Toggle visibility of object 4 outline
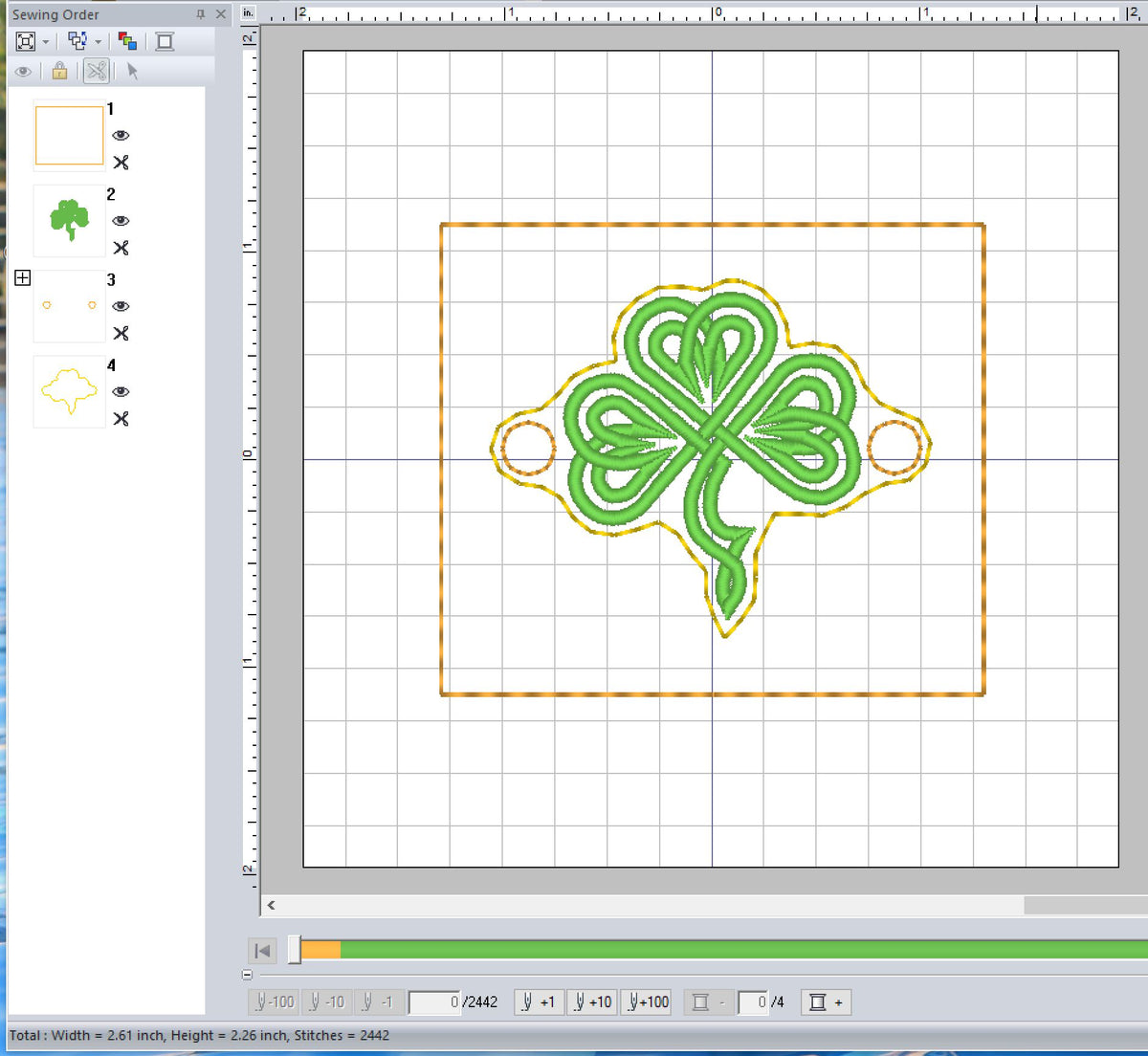 point(121,392)
